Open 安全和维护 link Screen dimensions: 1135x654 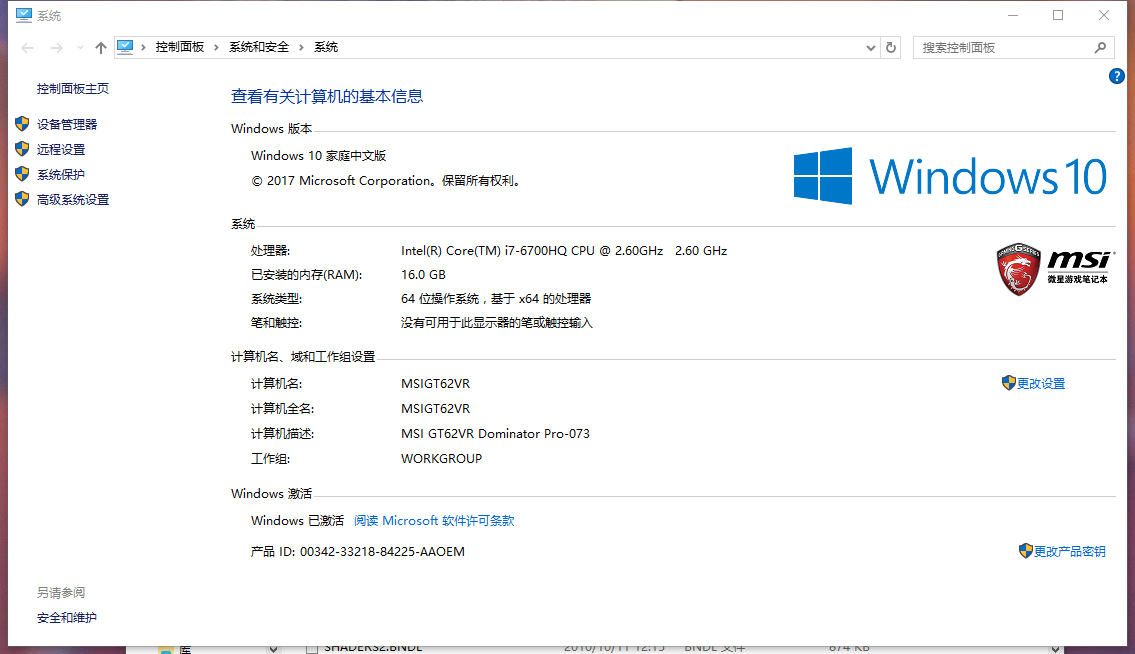pyautogui.click(x=67, y=618)
